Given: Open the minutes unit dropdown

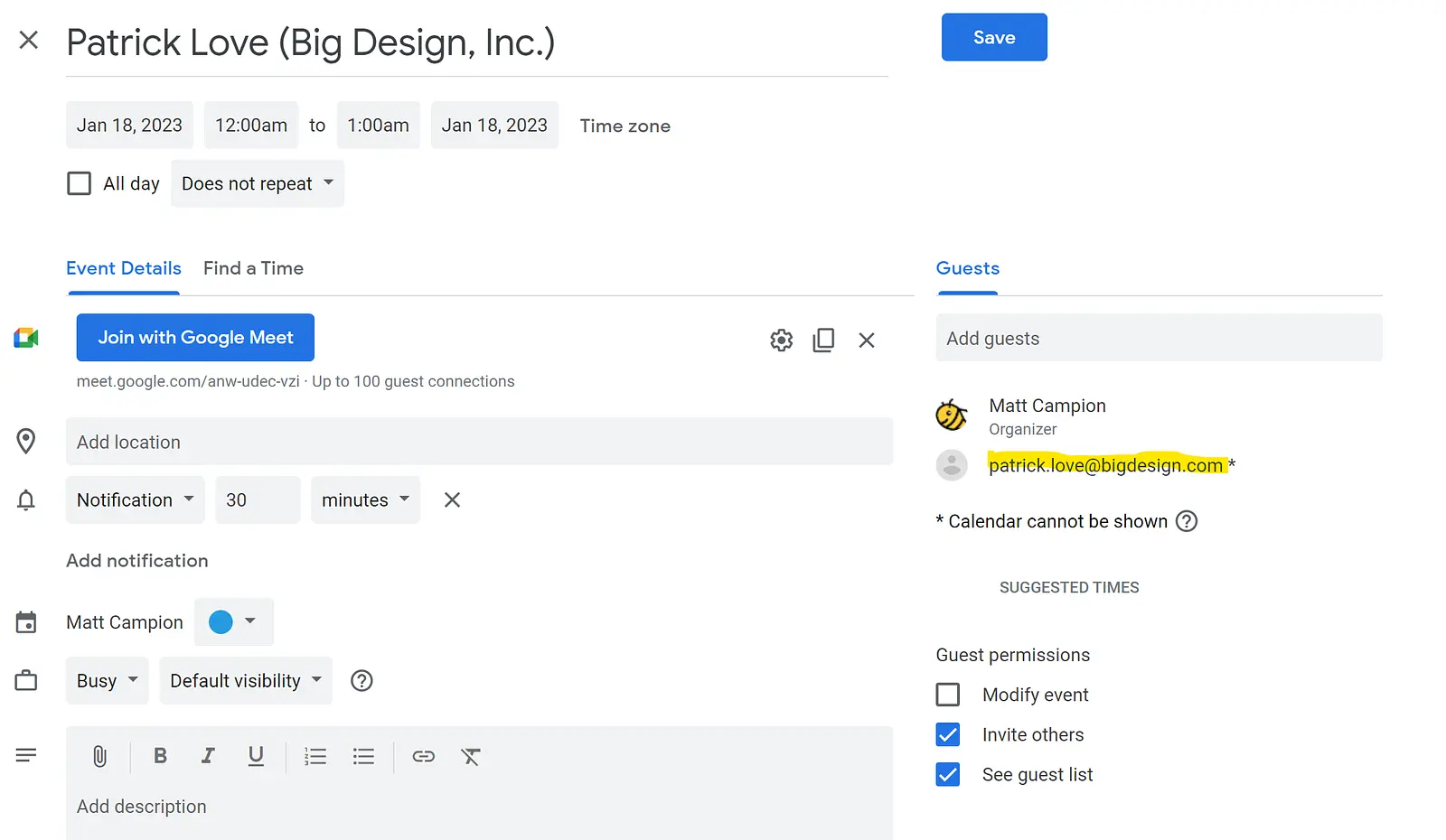Looking at the screenshot, I should coord(365,499).
